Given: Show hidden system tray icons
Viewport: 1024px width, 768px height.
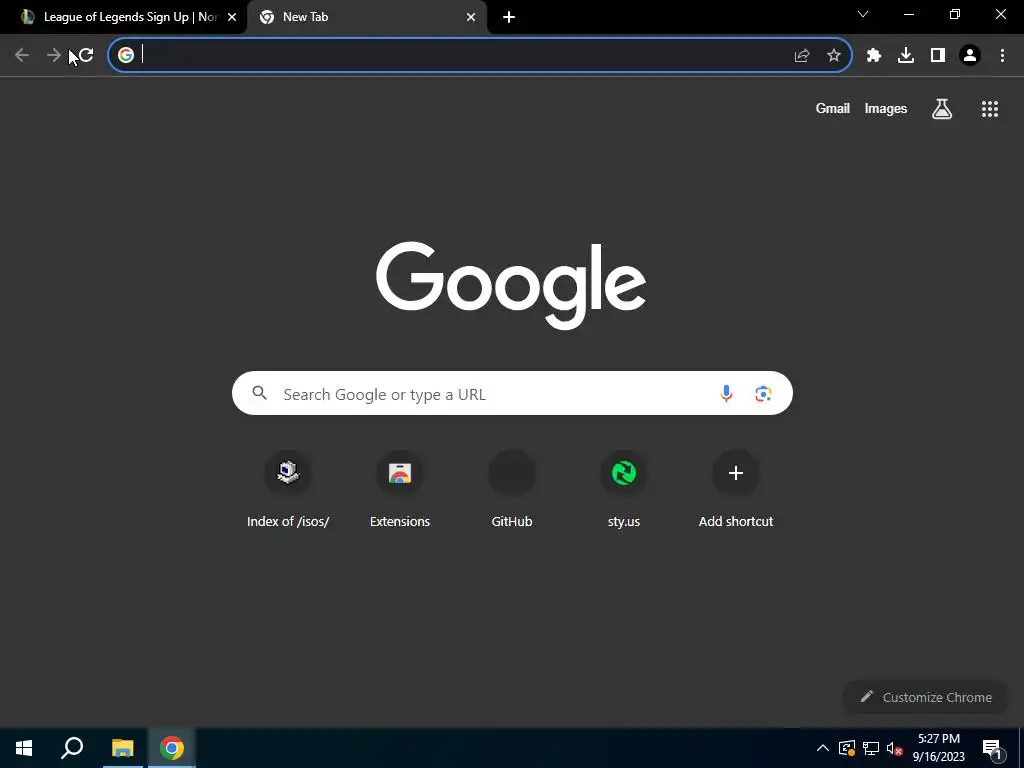Looking at the screenshot, I should click(x=822, y=748).
